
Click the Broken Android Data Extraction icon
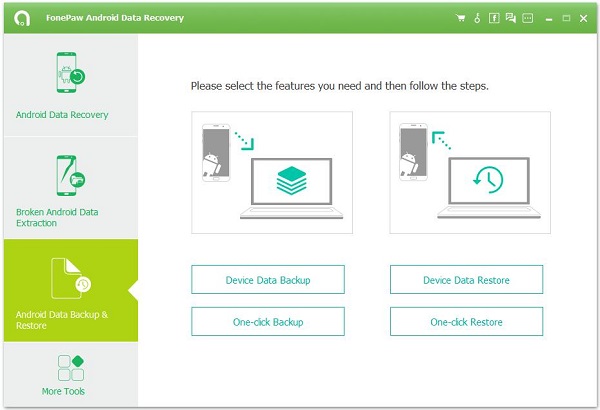point(70,175)
